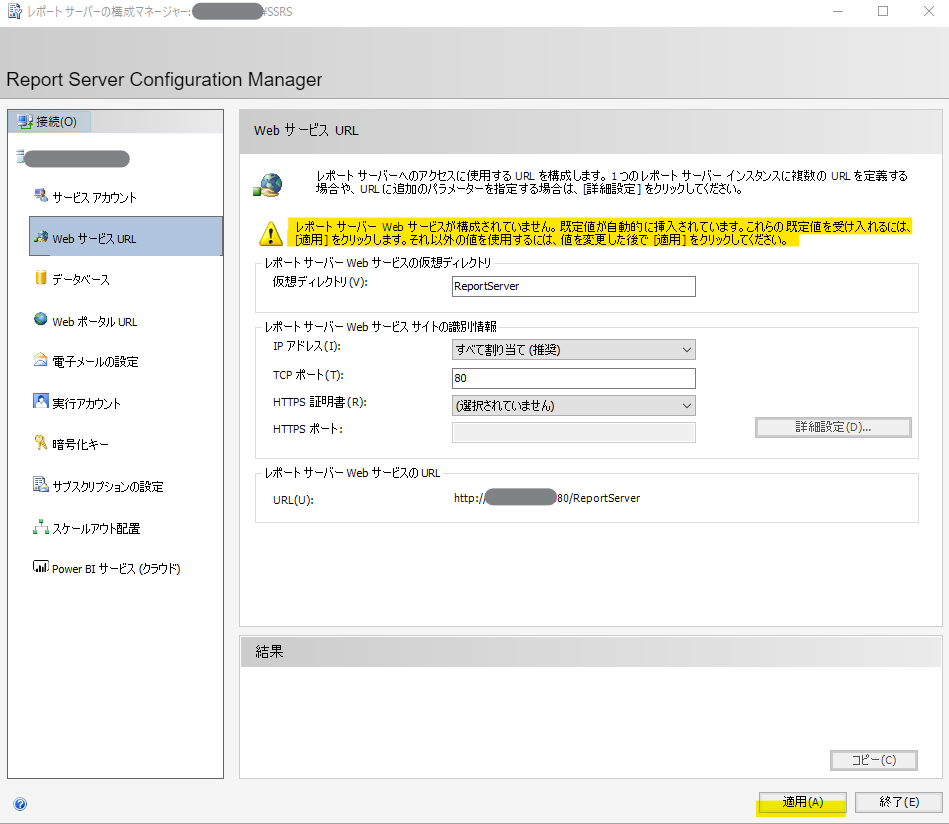Click the 仮想ディレクトリ ReportServer text field
949x824 pixels.
573,286
